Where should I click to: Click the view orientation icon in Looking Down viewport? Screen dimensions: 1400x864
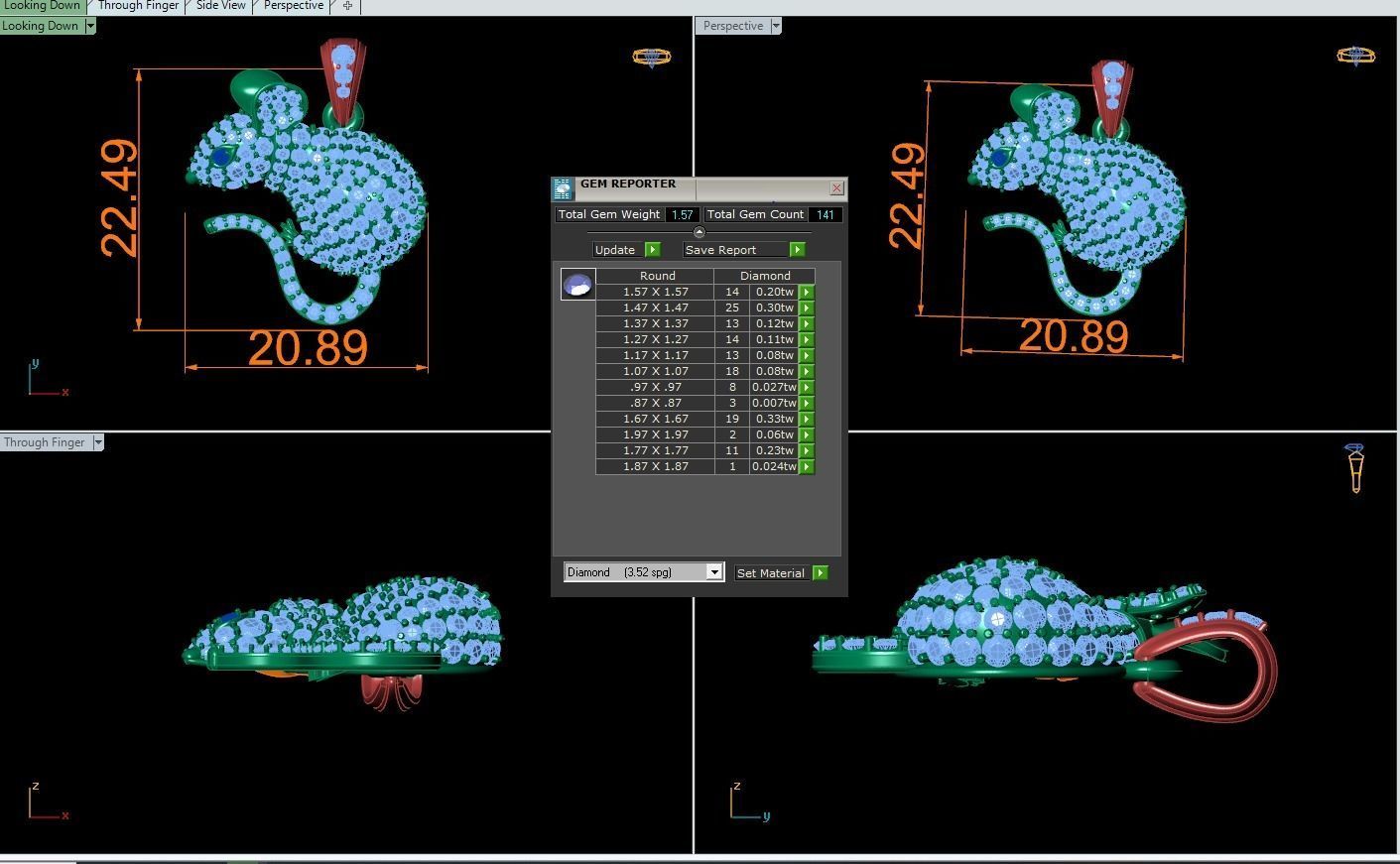pyautogui.click(x=651, y=57)
